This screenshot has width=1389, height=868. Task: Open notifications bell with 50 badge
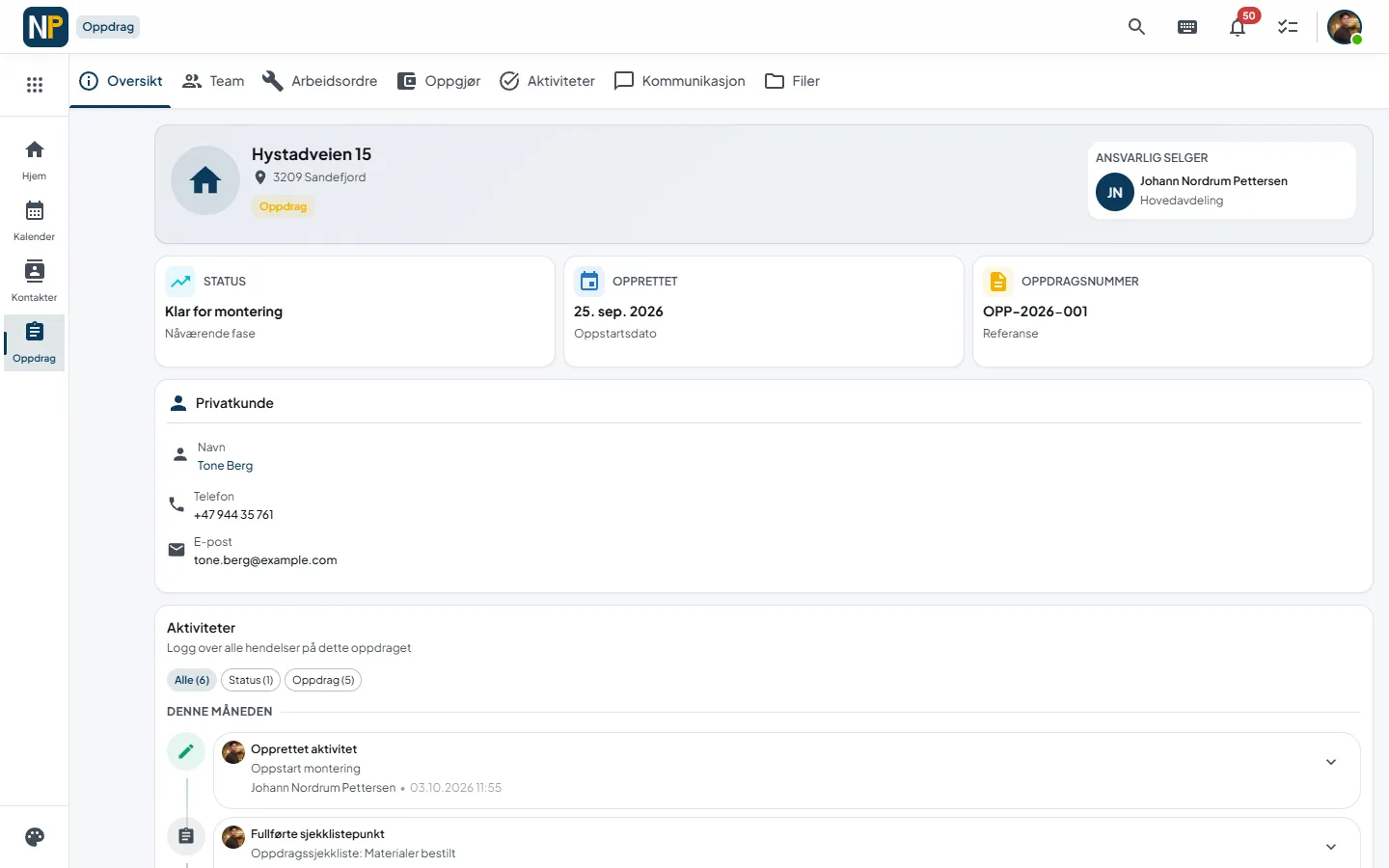tap(1238, 27)
